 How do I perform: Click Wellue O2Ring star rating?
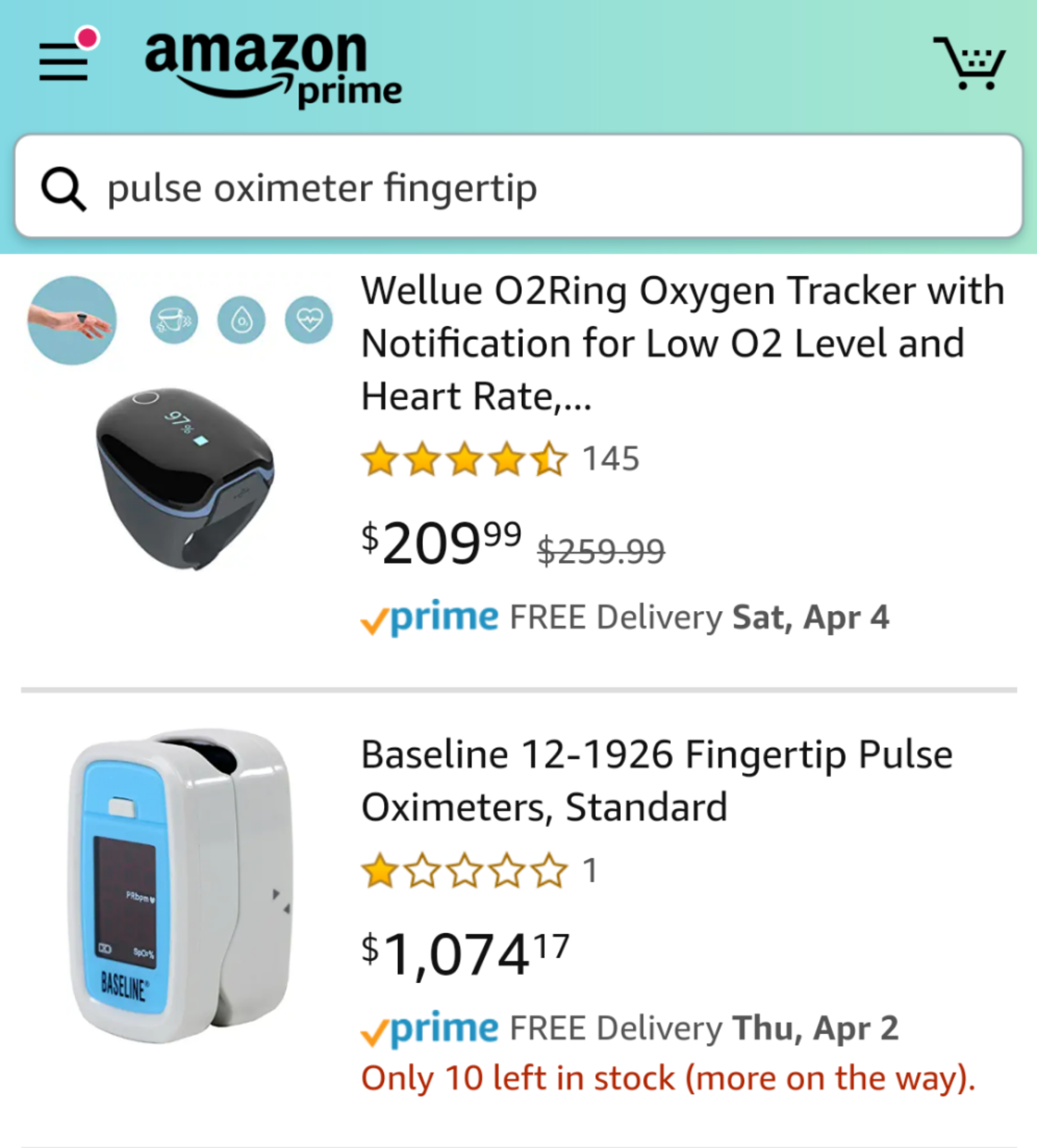[465, 459]
